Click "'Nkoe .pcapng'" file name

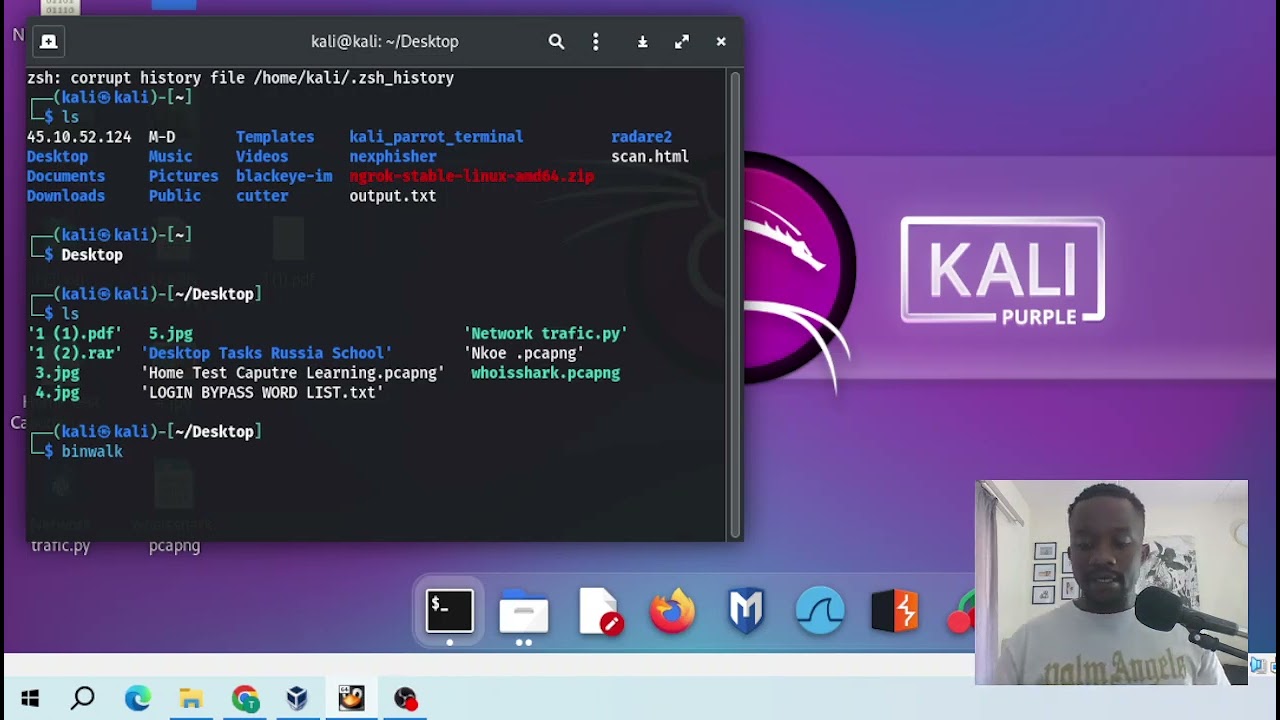pyautogui.click(x=523, y=353)
